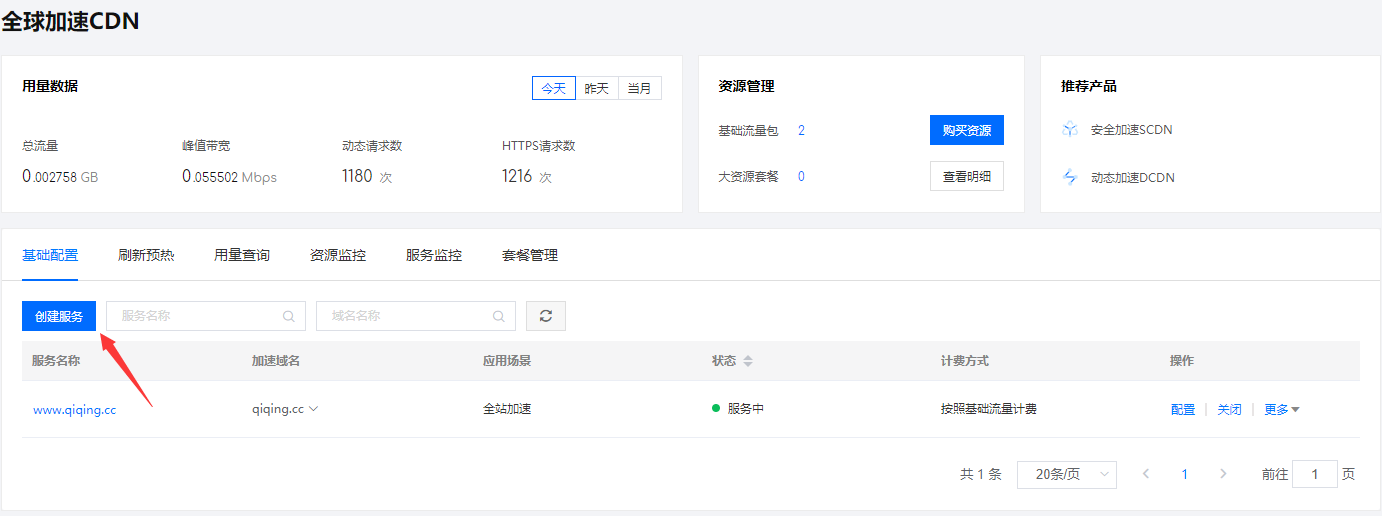This screenshot has width=1382, height=516.
Task: Go to the previous page arrow
Action: (1146, 474)
